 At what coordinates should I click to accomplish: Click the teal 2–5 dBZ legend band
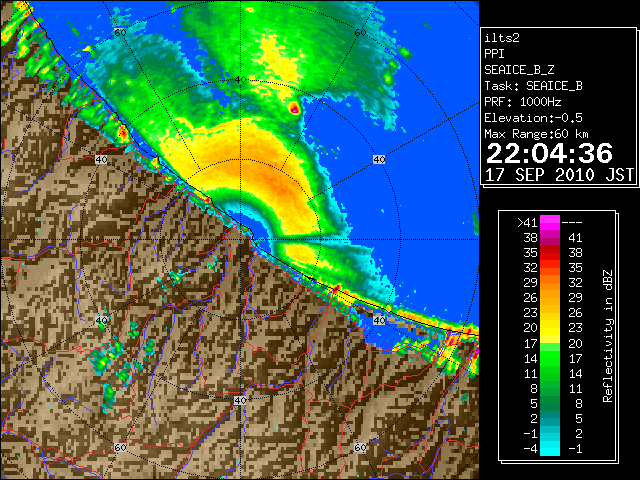550,418
